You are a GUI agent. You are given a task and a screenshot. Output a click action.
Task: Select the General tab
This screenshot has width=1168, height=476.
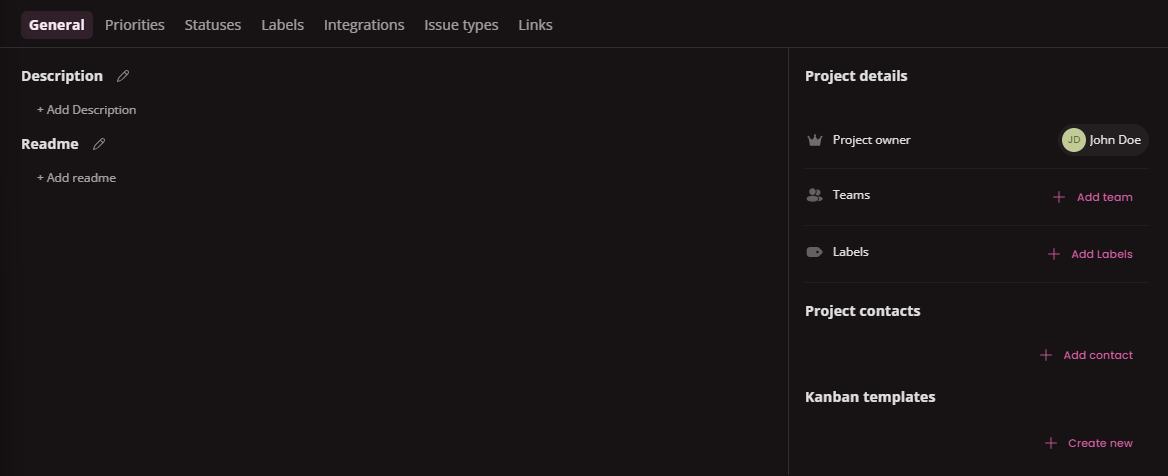57,25
